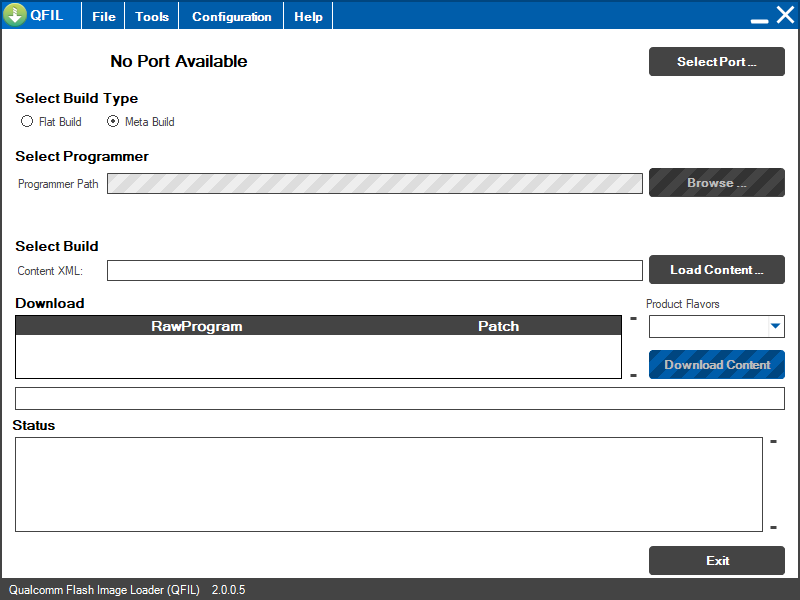Click the 'No Port Available' text
800x600 pixels.
179,61
